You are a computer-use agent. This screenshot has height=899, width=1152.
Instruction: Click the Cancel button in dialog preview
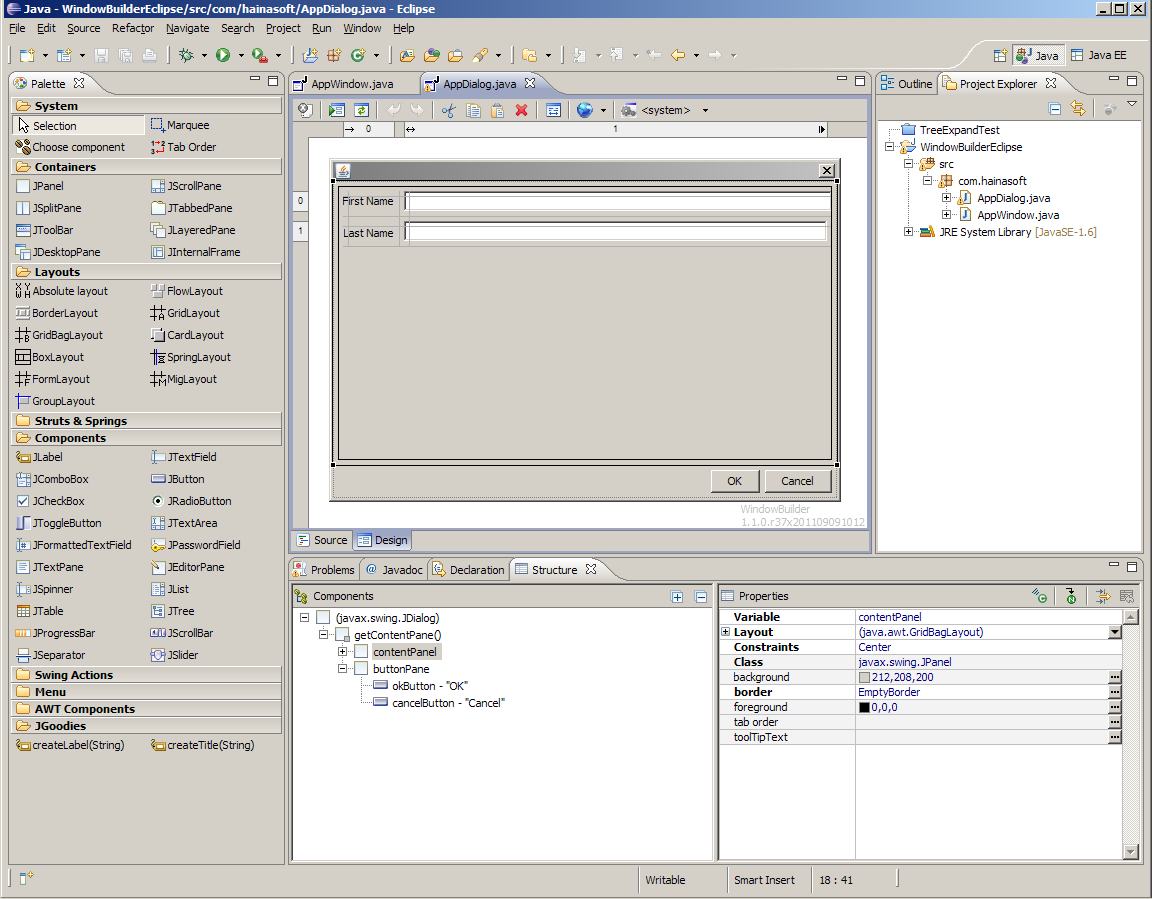(x=797, y=481)
